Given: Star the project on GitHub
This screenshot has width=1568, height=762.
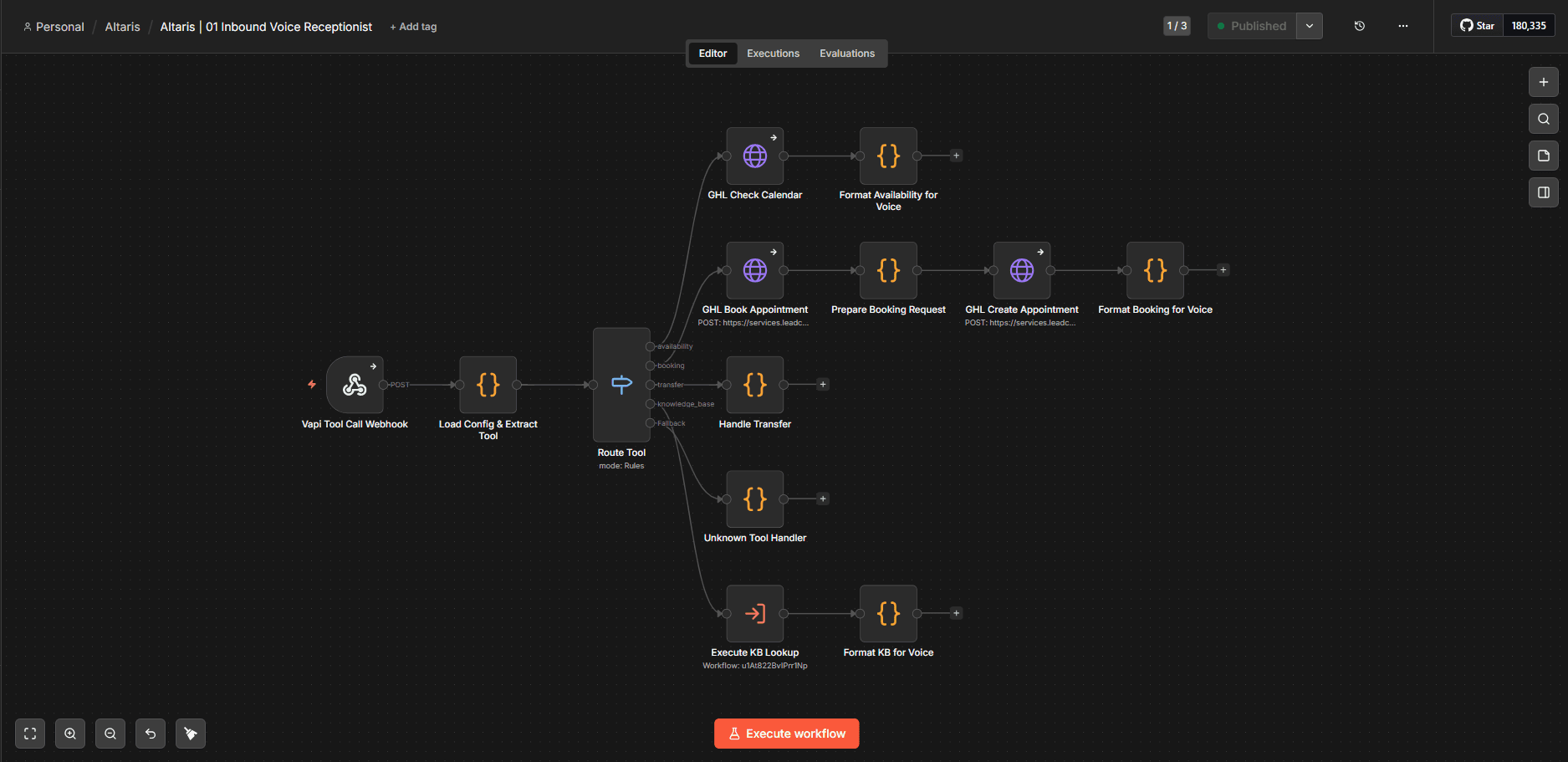Looking at the screenshot, I should 1476,25.
